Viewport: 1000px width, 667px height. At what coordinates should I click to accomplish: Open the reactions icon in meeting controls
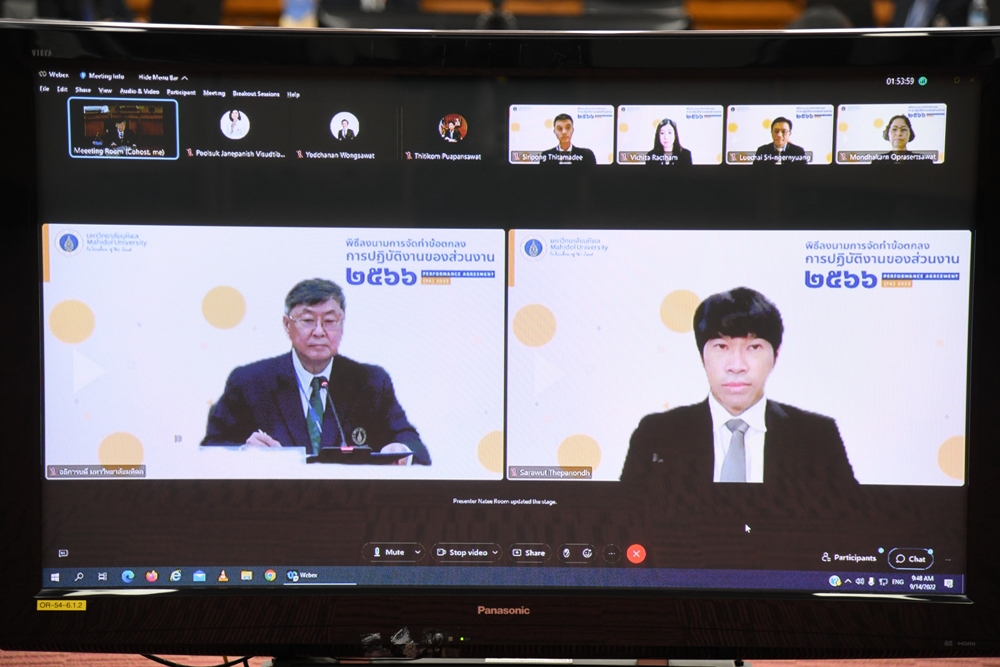tap(586, 553)
